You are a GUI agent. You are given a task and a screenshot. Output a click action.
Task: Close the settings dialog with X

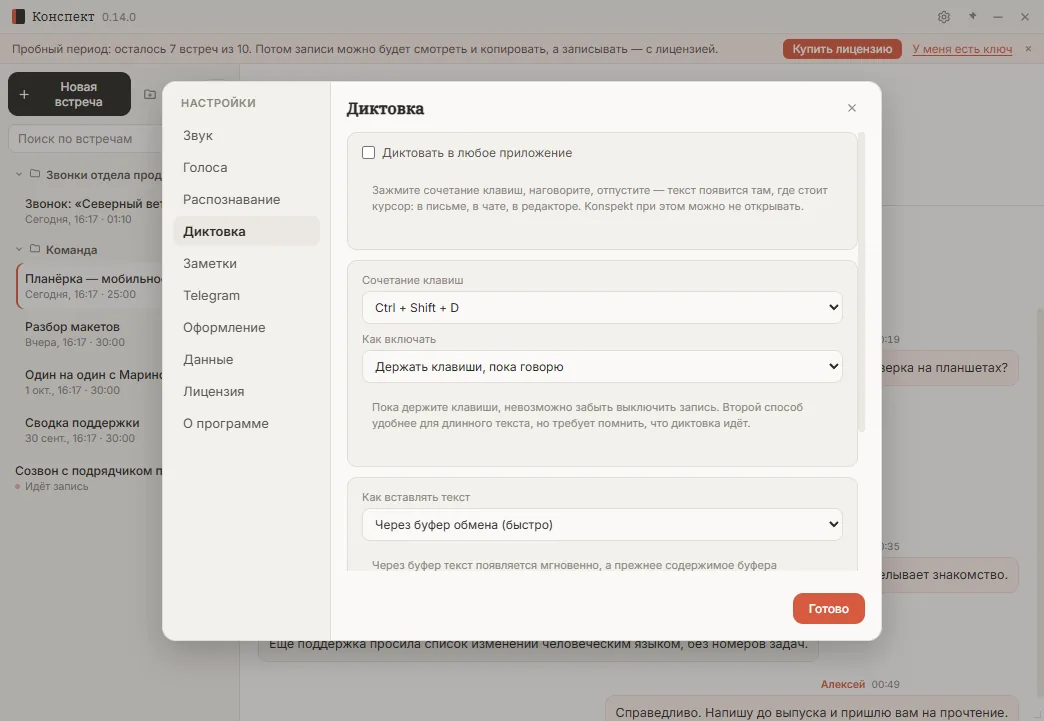[x=852, y=108]
